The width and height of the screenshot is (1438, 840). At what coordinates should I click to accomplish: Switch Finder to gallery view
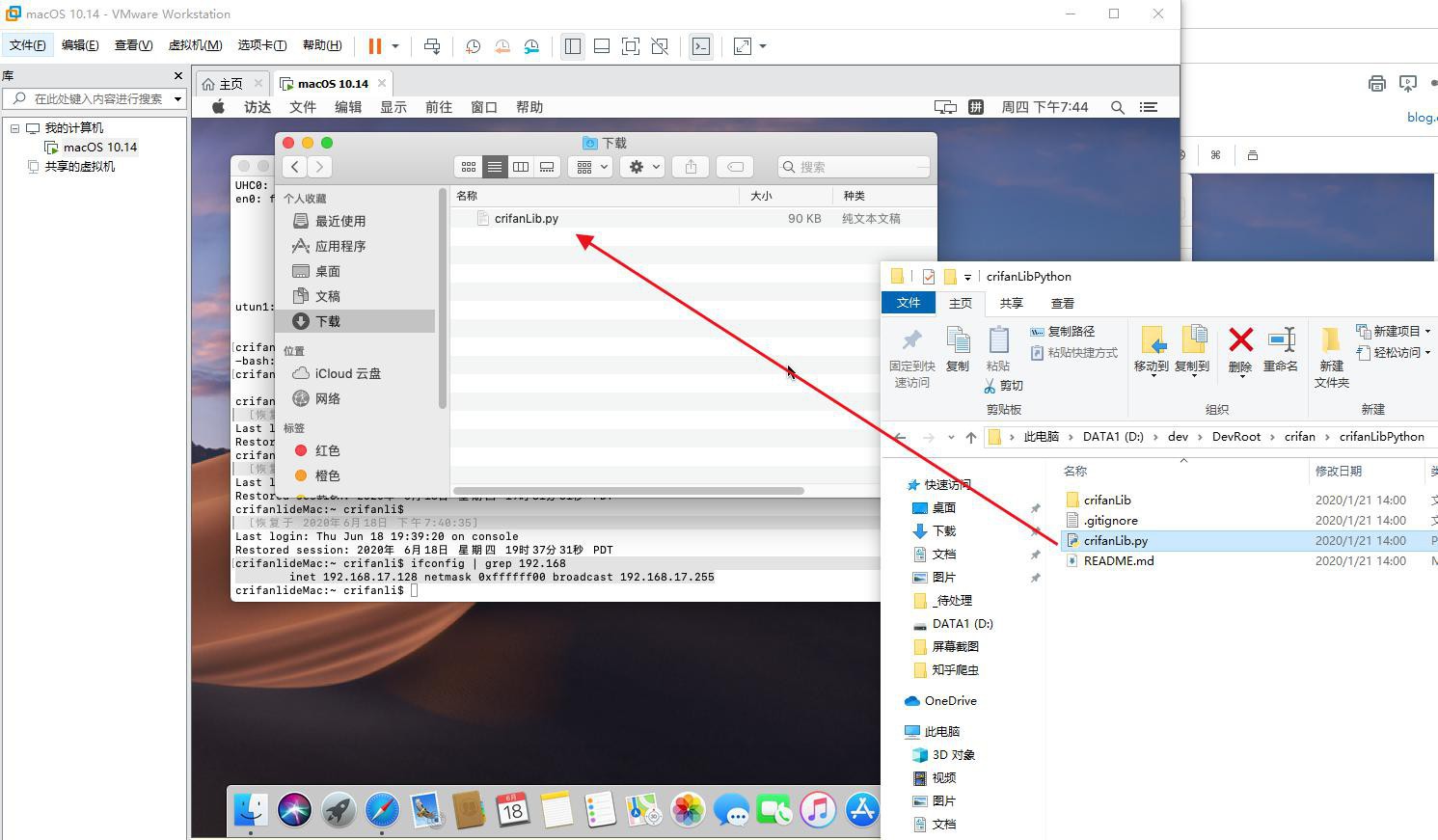click(x=547, y=167)
